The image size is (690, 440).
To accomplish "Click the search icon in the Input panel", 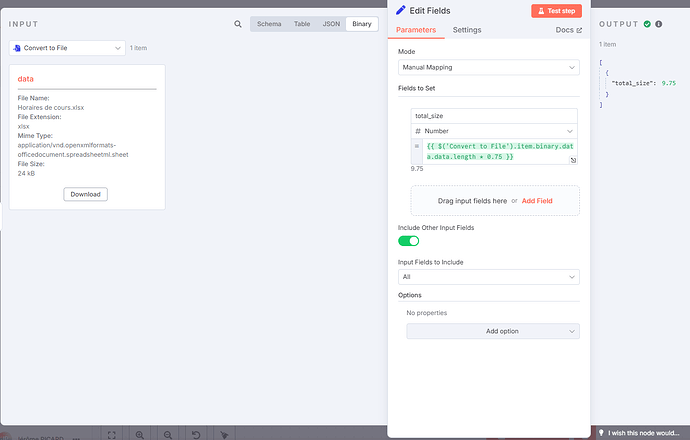I will point(238,24).
